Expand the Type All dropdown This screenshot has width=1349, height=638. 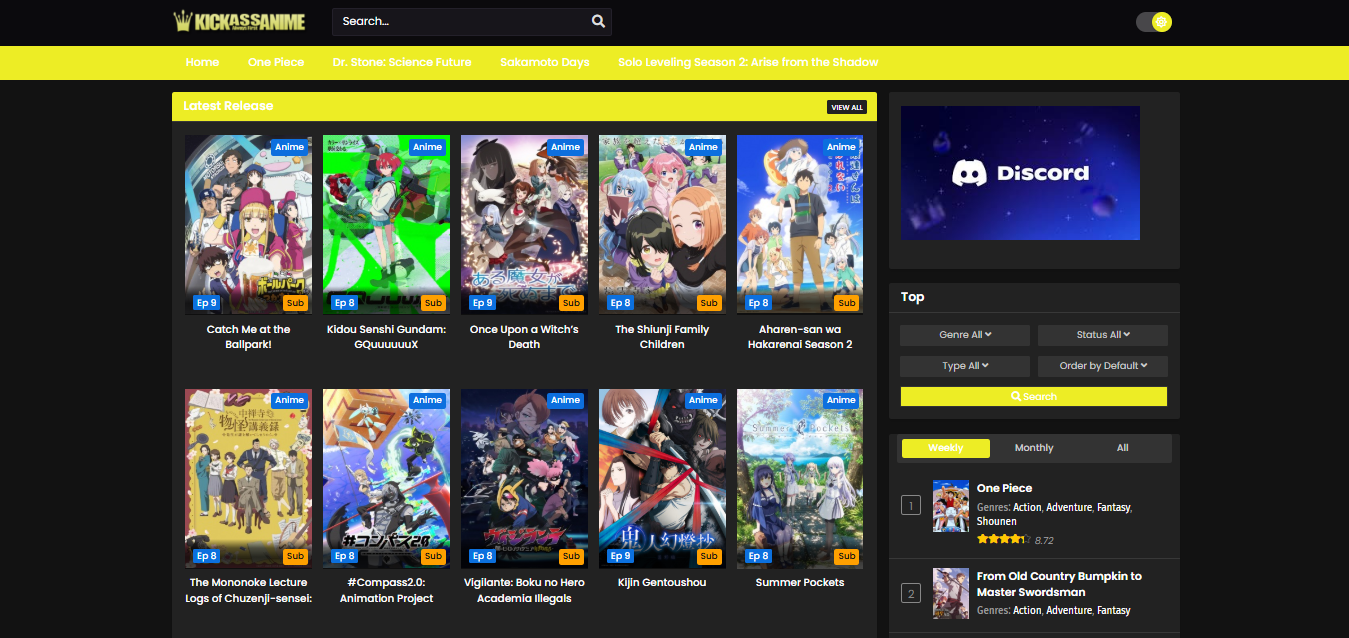click(965, 366)
